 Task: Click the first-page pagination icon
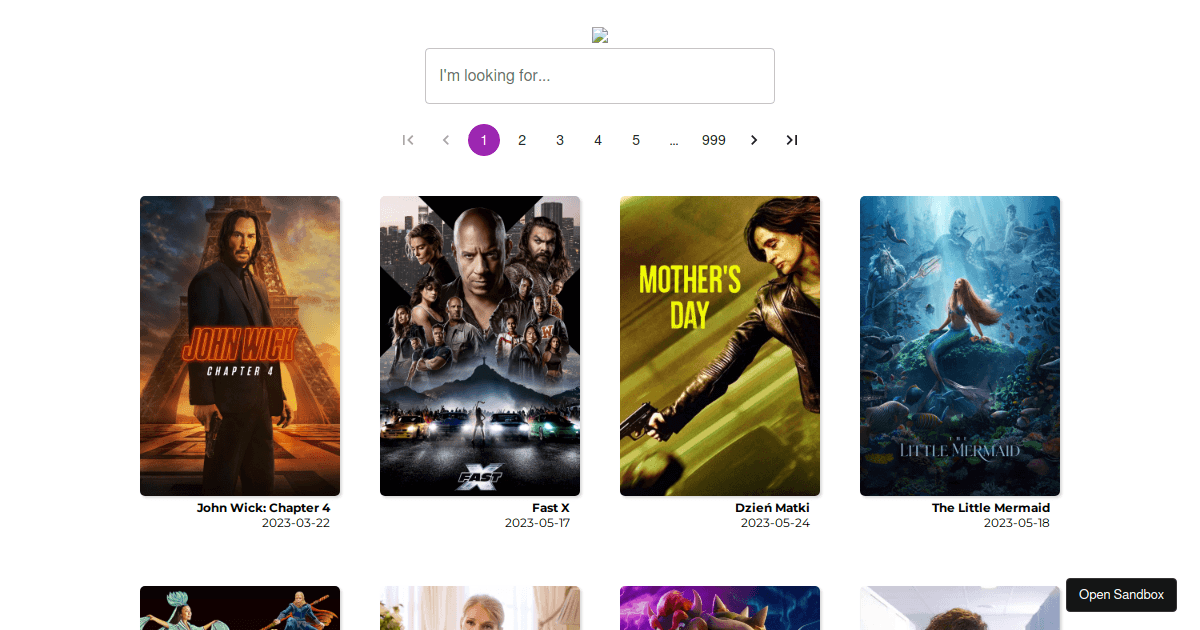pyautogui.click(x=408, y=140)
